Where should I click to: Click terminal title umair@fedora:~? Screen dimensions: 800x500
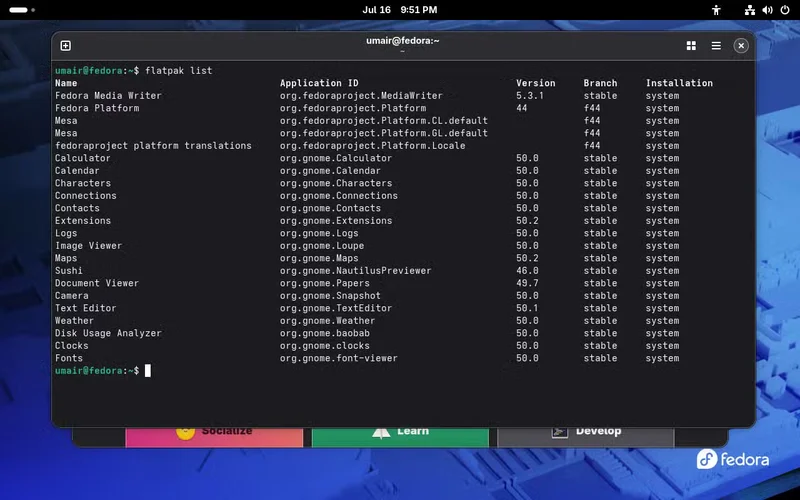click(403, 41)
